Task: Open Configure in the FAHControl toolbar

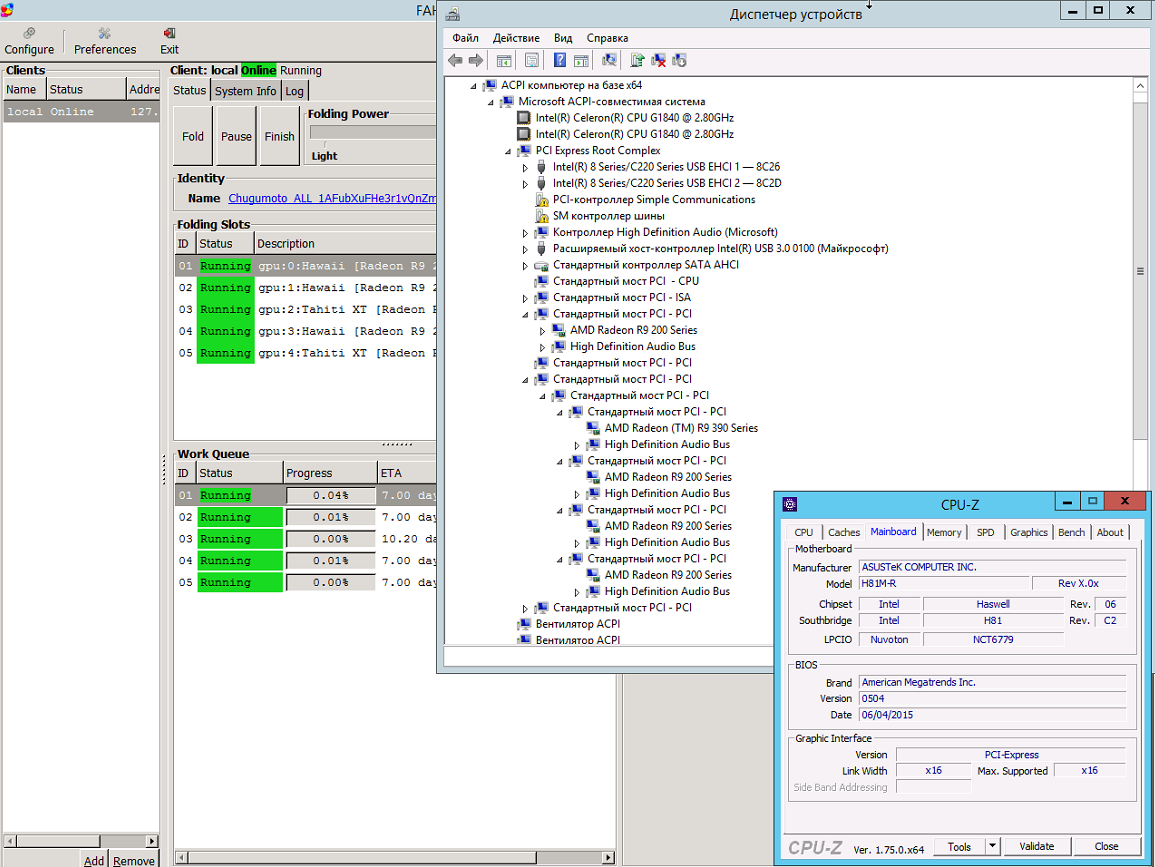Action: coord(29,41)
